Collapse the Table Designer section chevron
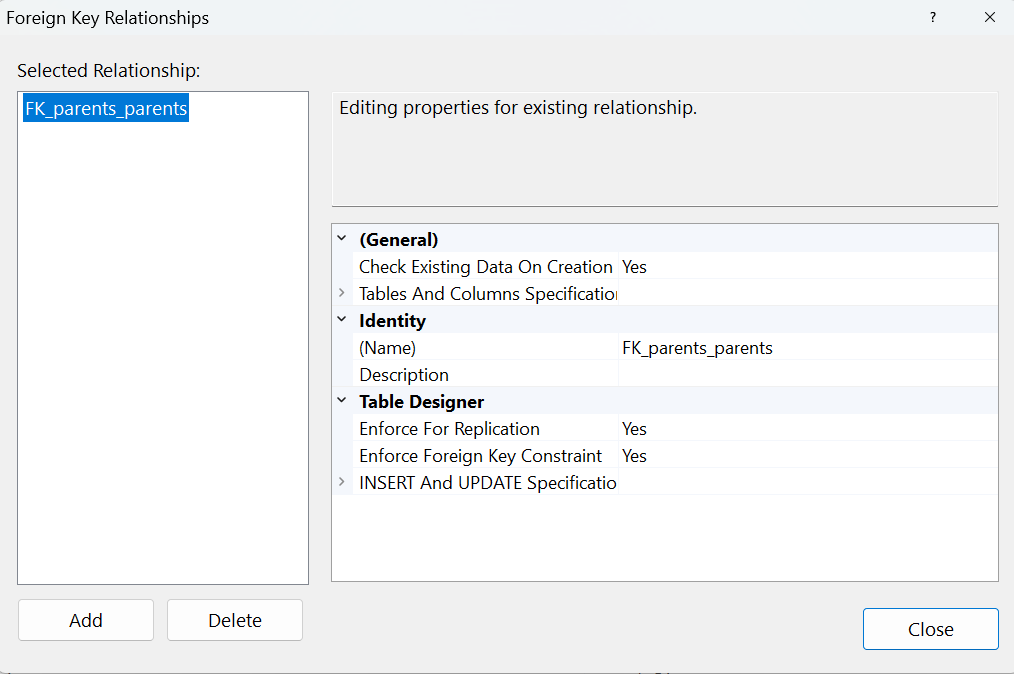1014x674 pixels. 342,402
